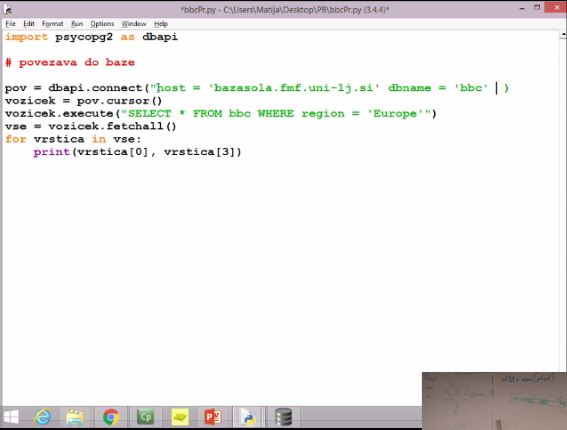Image resolution: width=567 pixels, height=430 pixels.
Task: Open the Window menu
Action: tap(134, 24)
